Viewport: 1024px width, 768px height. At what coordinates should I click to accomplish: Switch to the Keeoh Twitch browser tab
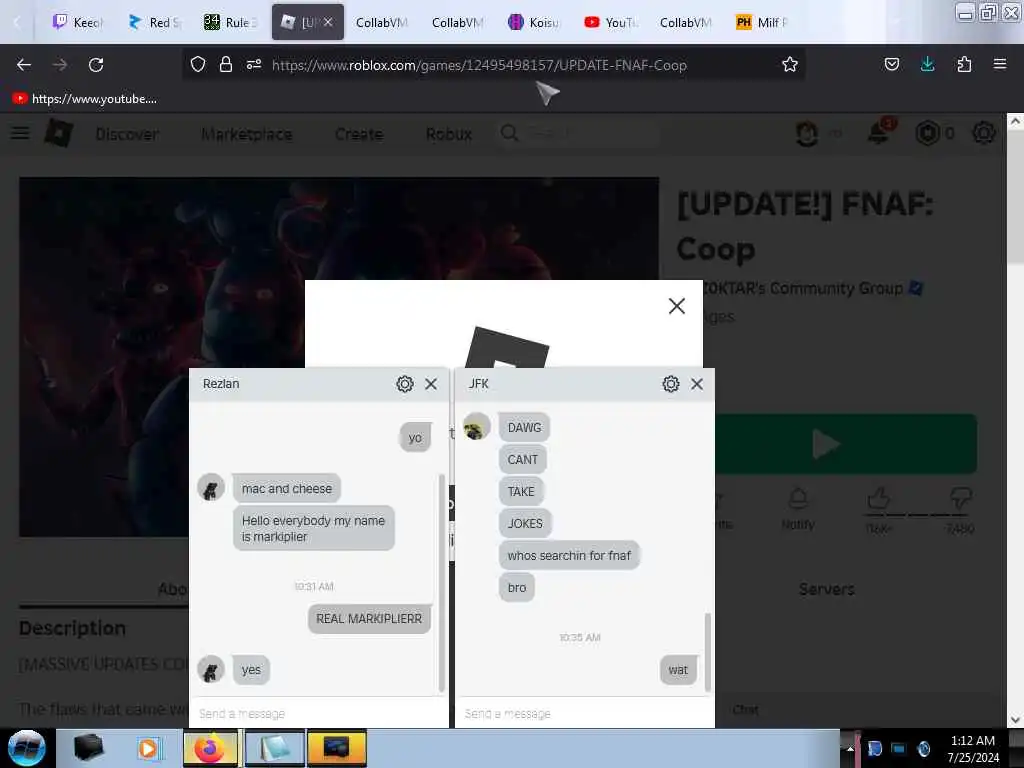[78, 22]
